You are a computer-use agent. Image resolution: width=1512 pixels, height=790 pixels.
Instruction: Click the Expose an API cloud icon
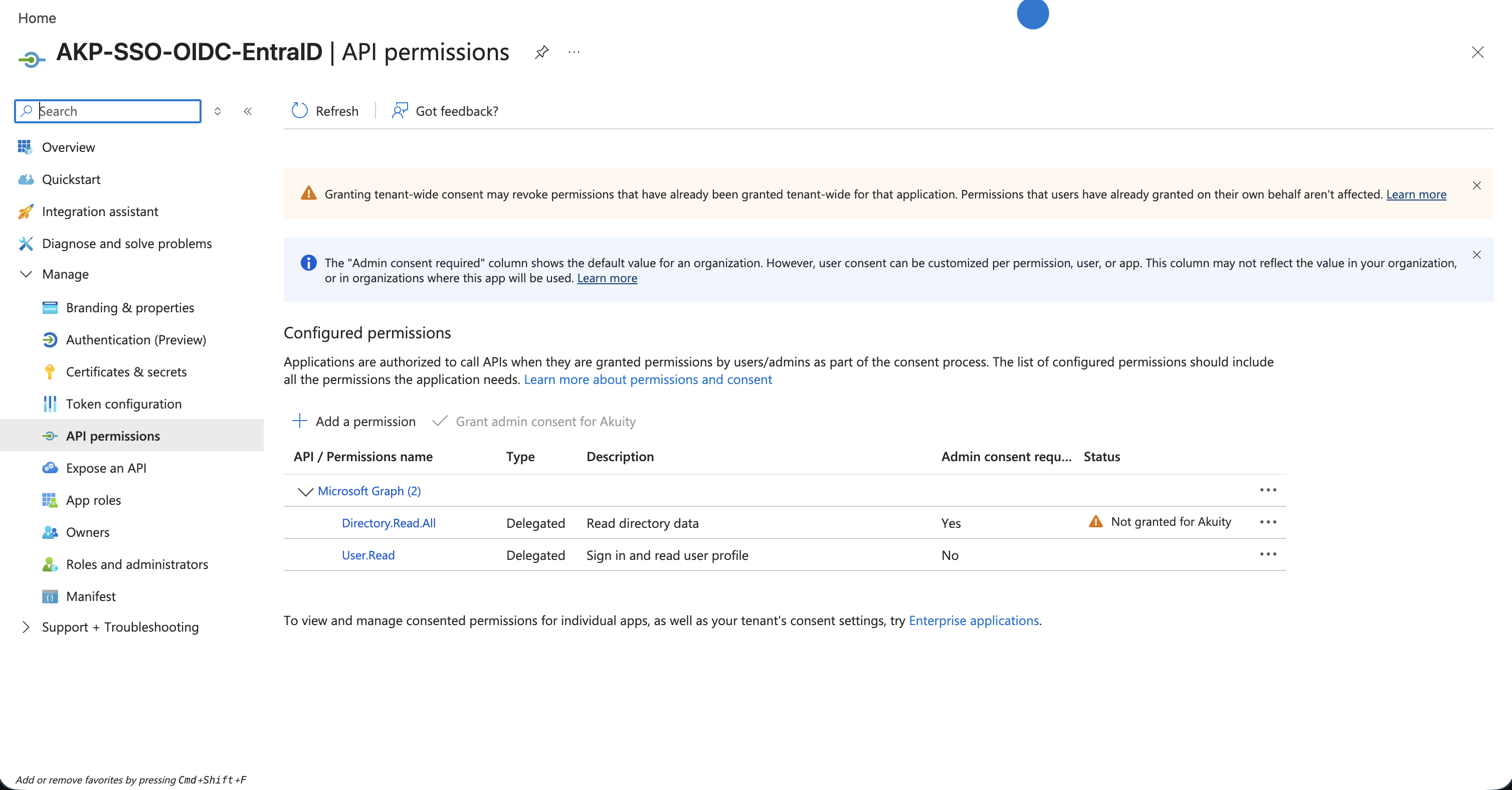pyautogui.click(x=50, y=468)
